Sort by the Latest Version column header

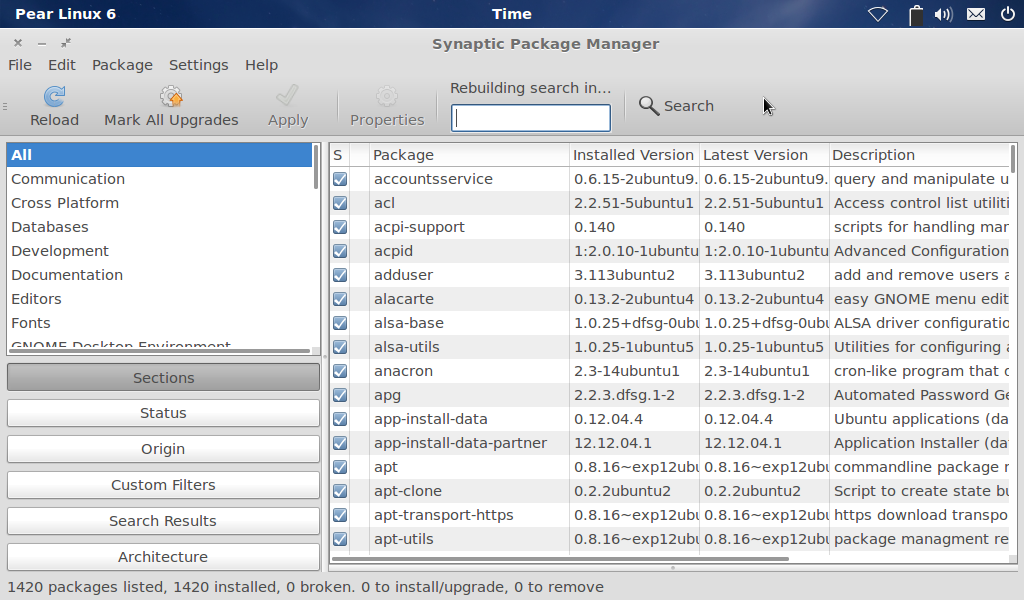pyautogui.click(x=763, y=155)
